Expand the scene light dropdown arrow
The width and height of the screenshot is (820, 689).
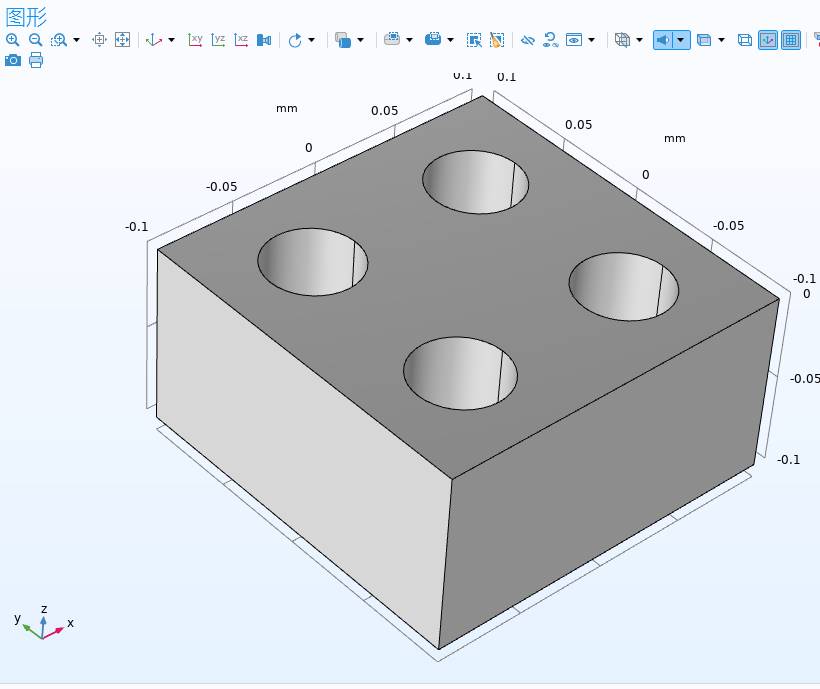pos(681,40)
